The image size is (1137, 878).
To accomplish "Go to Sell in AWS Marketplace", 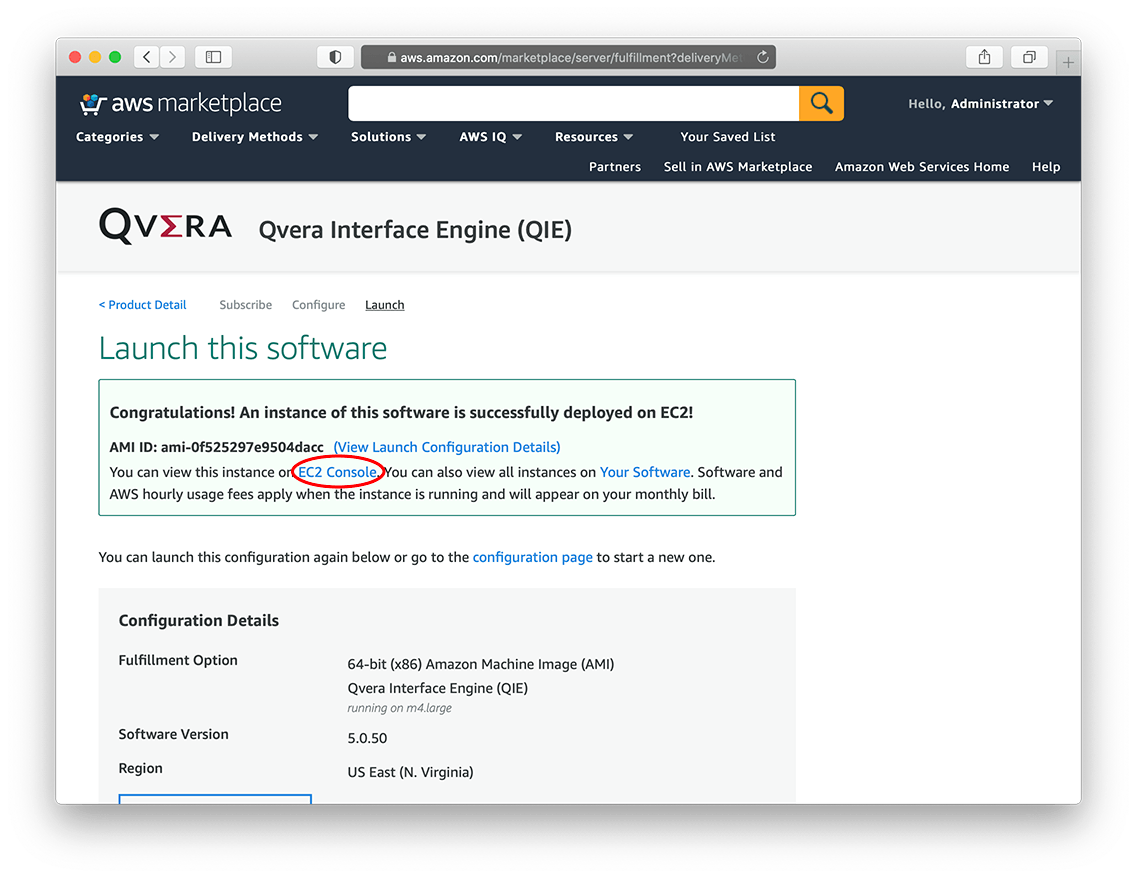I will (x=737, y=167).
